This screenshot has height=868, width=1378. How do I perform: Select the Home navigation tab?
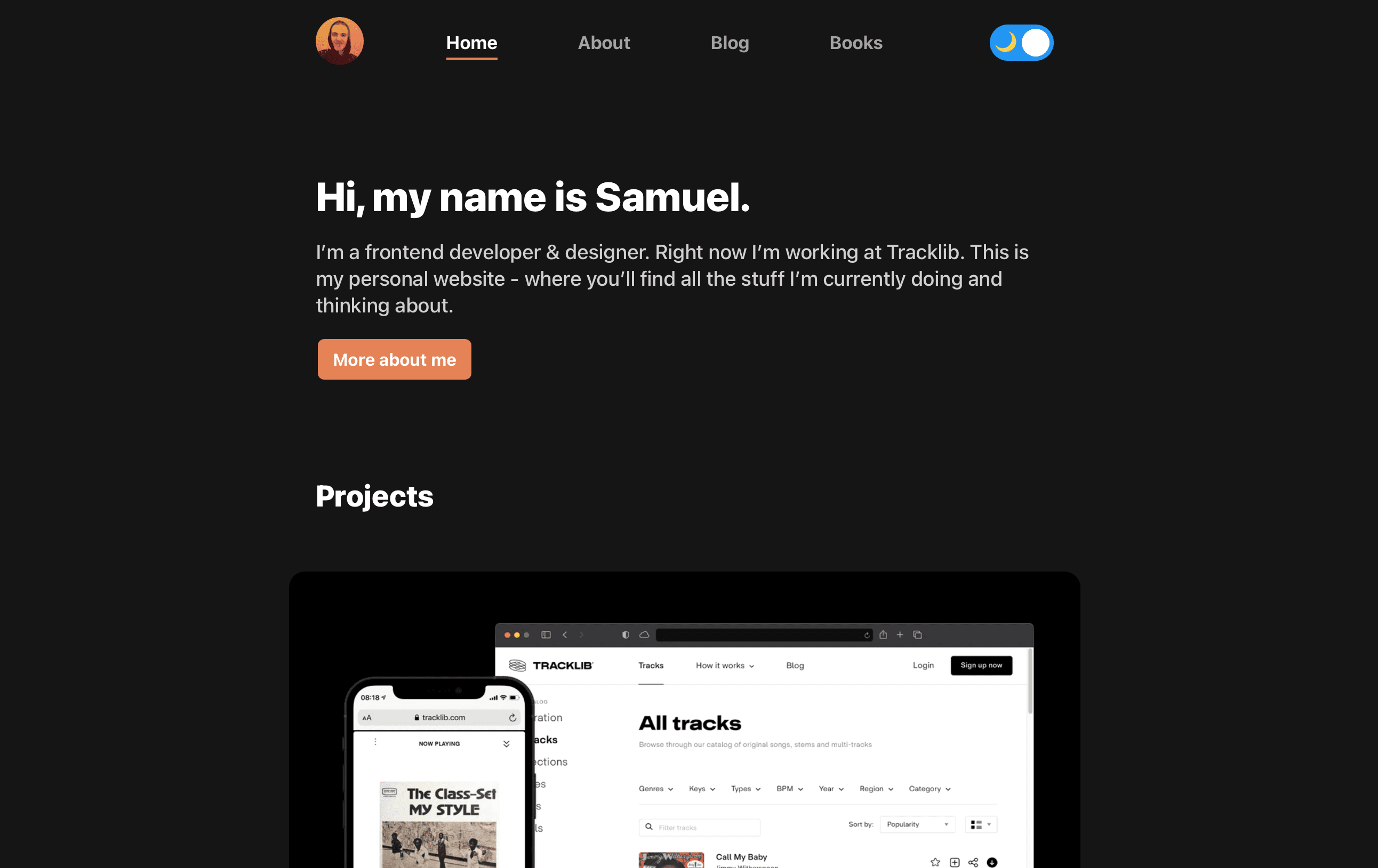tap(471, 43)
